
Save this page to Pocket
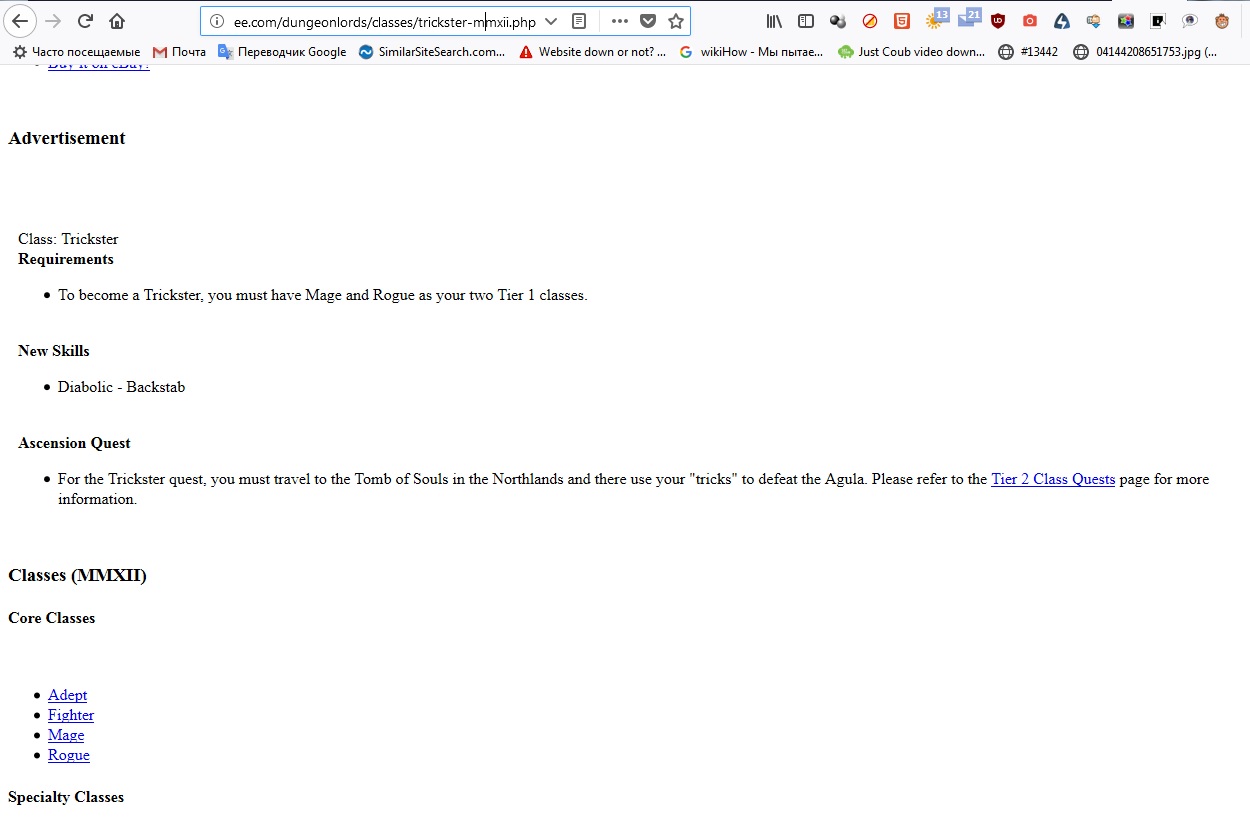[x=648, y=21]
